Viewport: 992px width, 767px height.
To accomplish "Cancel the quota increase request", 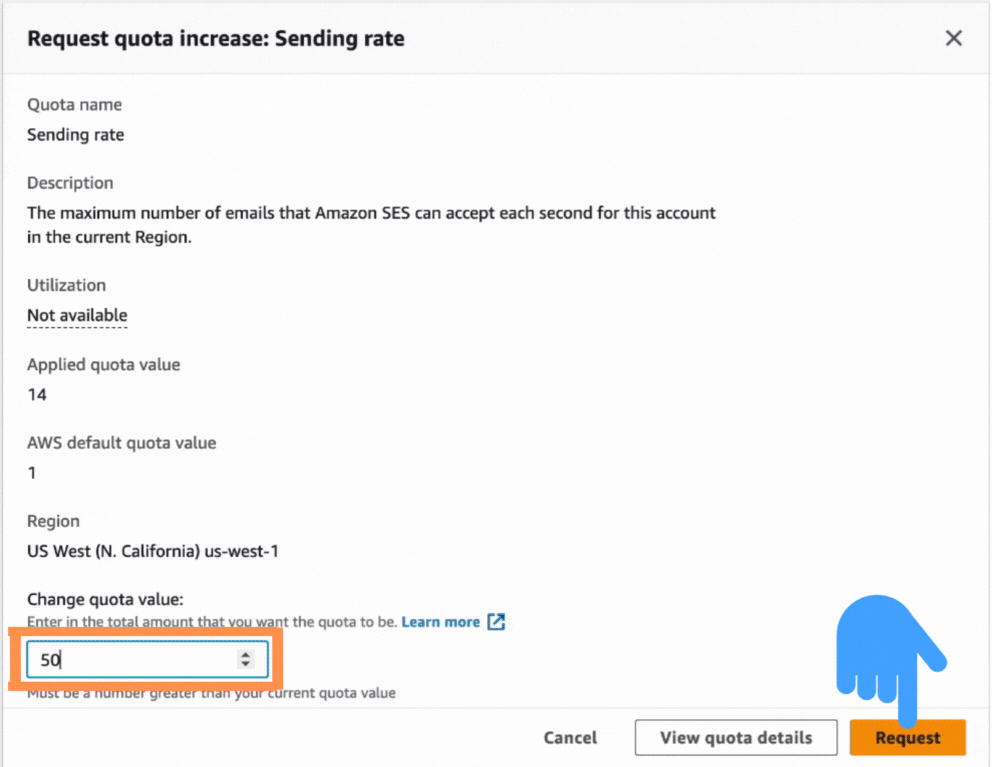I will coord(570,737).
